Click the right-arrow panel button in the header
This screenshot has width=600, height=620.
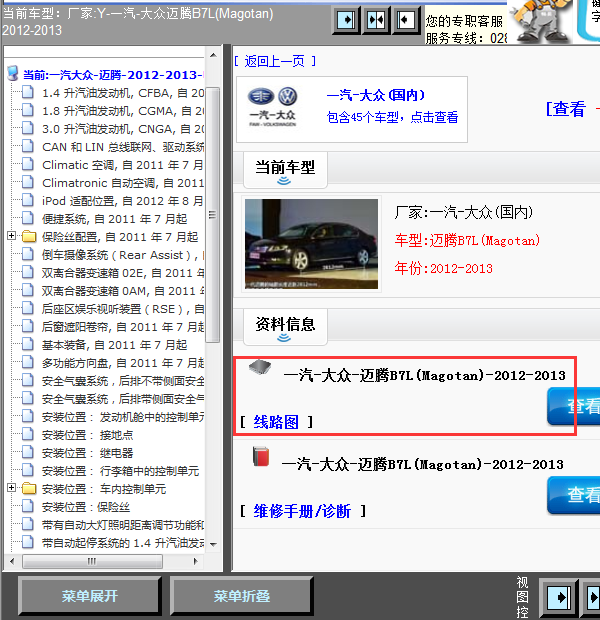(x=346, y=20)
